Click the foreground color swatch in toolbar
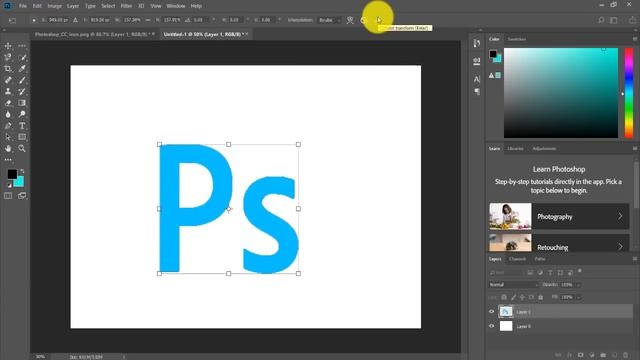This screenshot has height=360, width=640. [12, 174]
